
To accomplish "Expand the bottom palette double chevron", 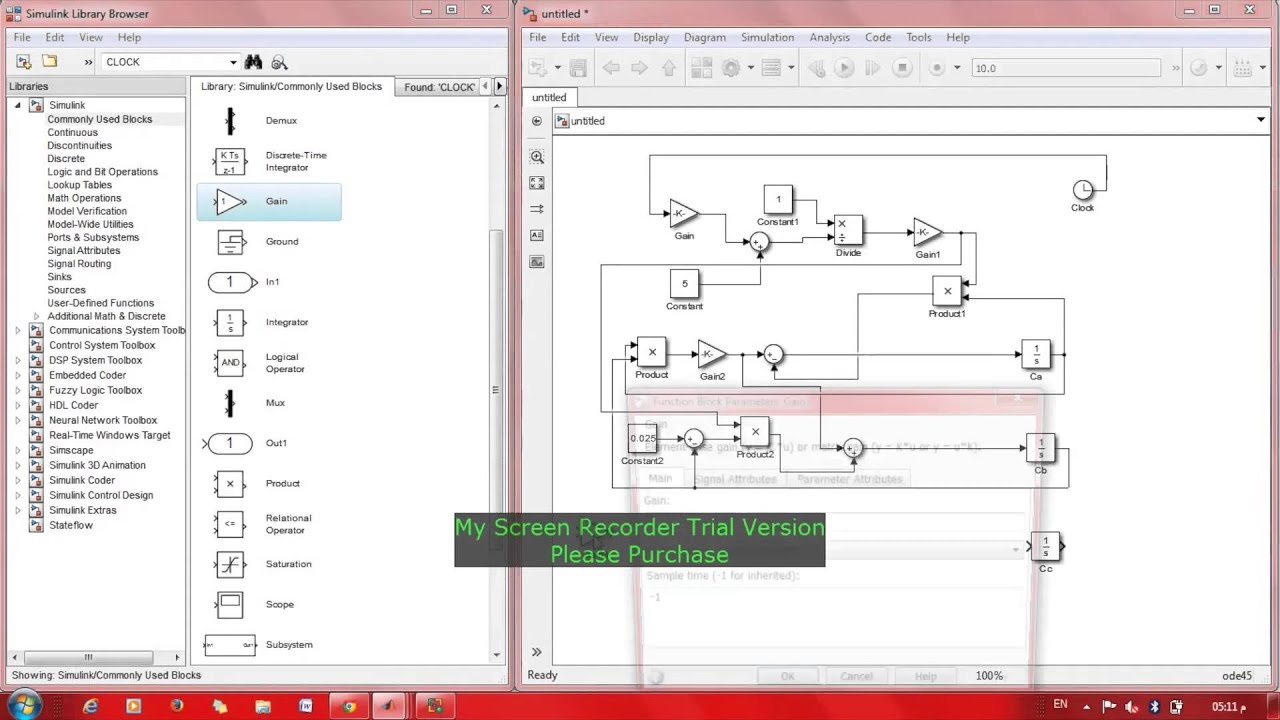I will pyautogui.click(x=537, y=652).
